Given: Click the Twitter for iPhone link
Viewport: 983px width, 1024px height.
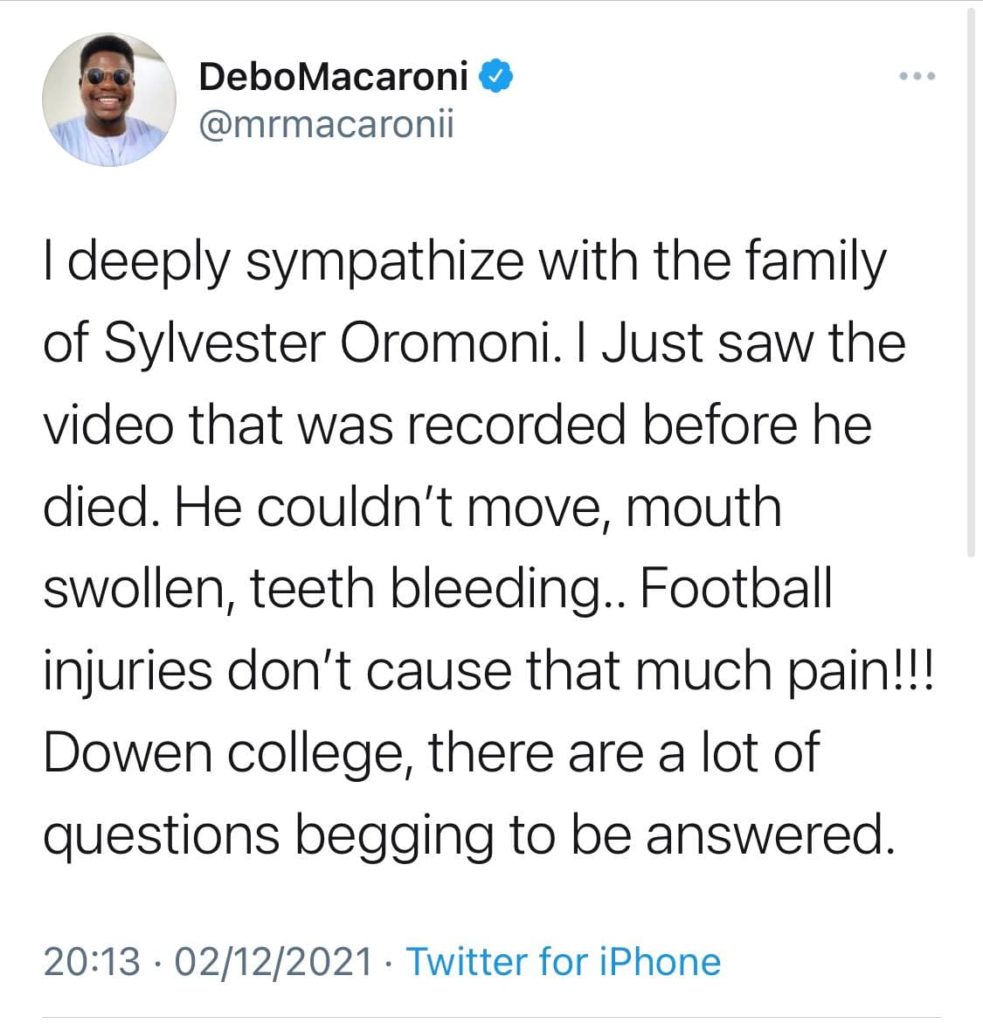Looking at the screenshot, I should click(x=564, y=962).
